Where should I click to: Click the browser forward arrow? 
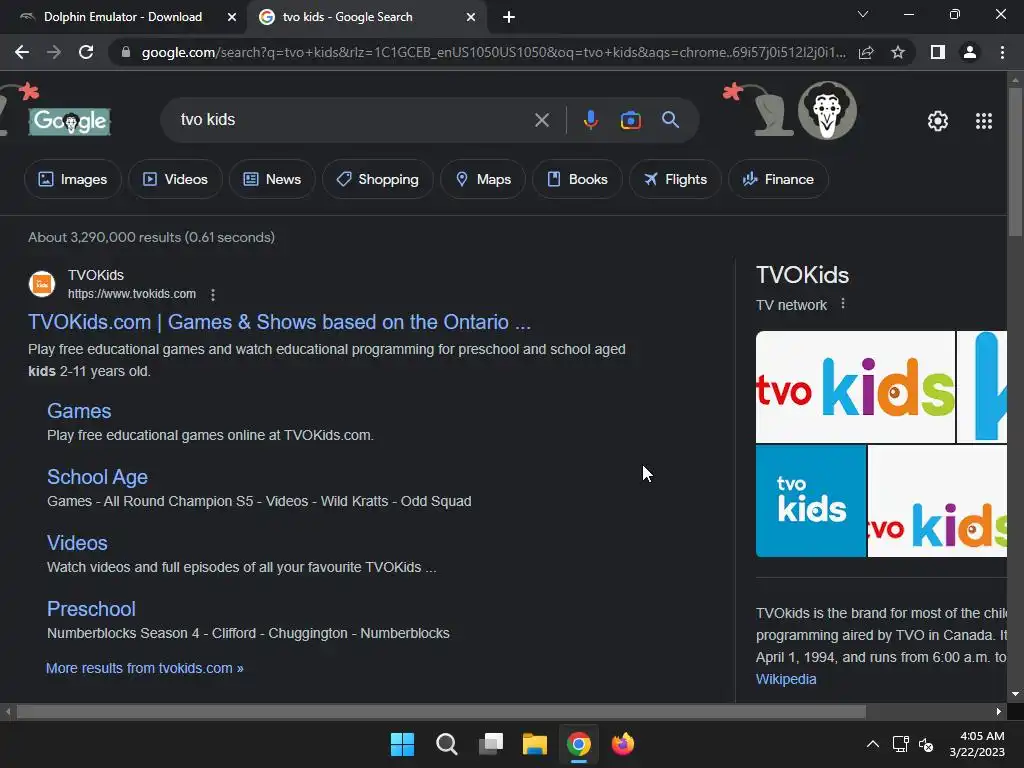(54, 52)
